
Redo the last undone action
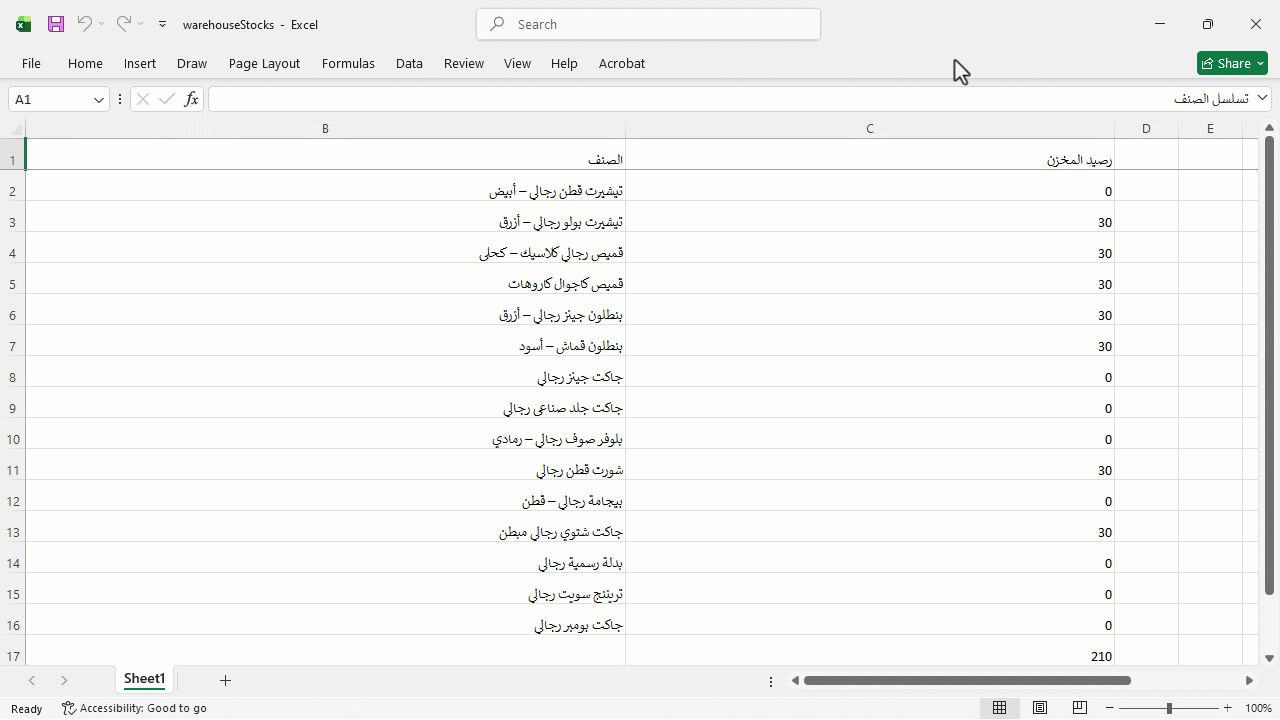[x=123, y=24]
